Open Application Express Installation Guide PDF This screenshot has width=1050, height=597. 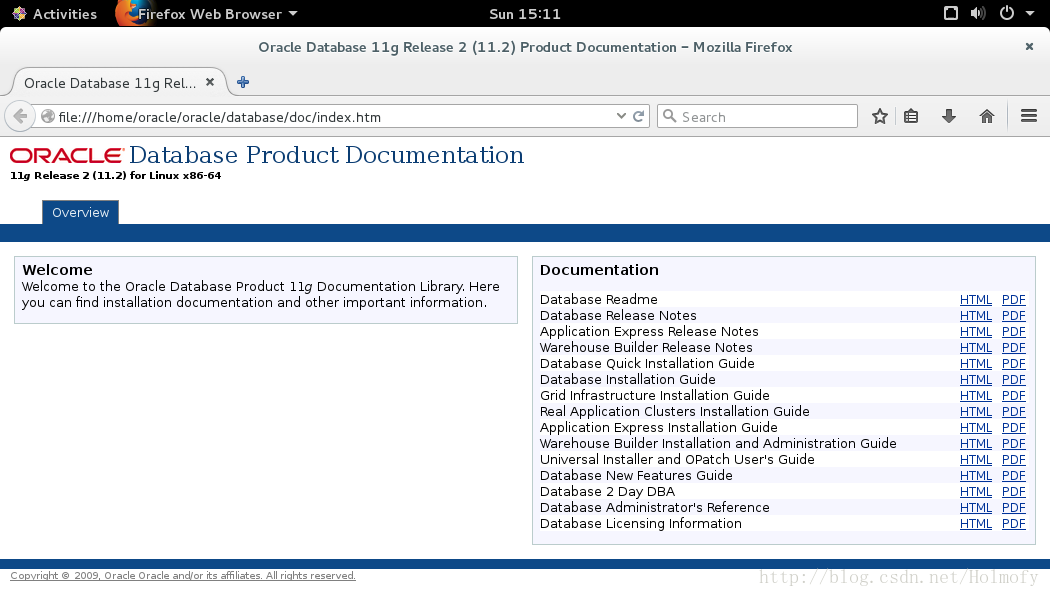click(1014, 428)
